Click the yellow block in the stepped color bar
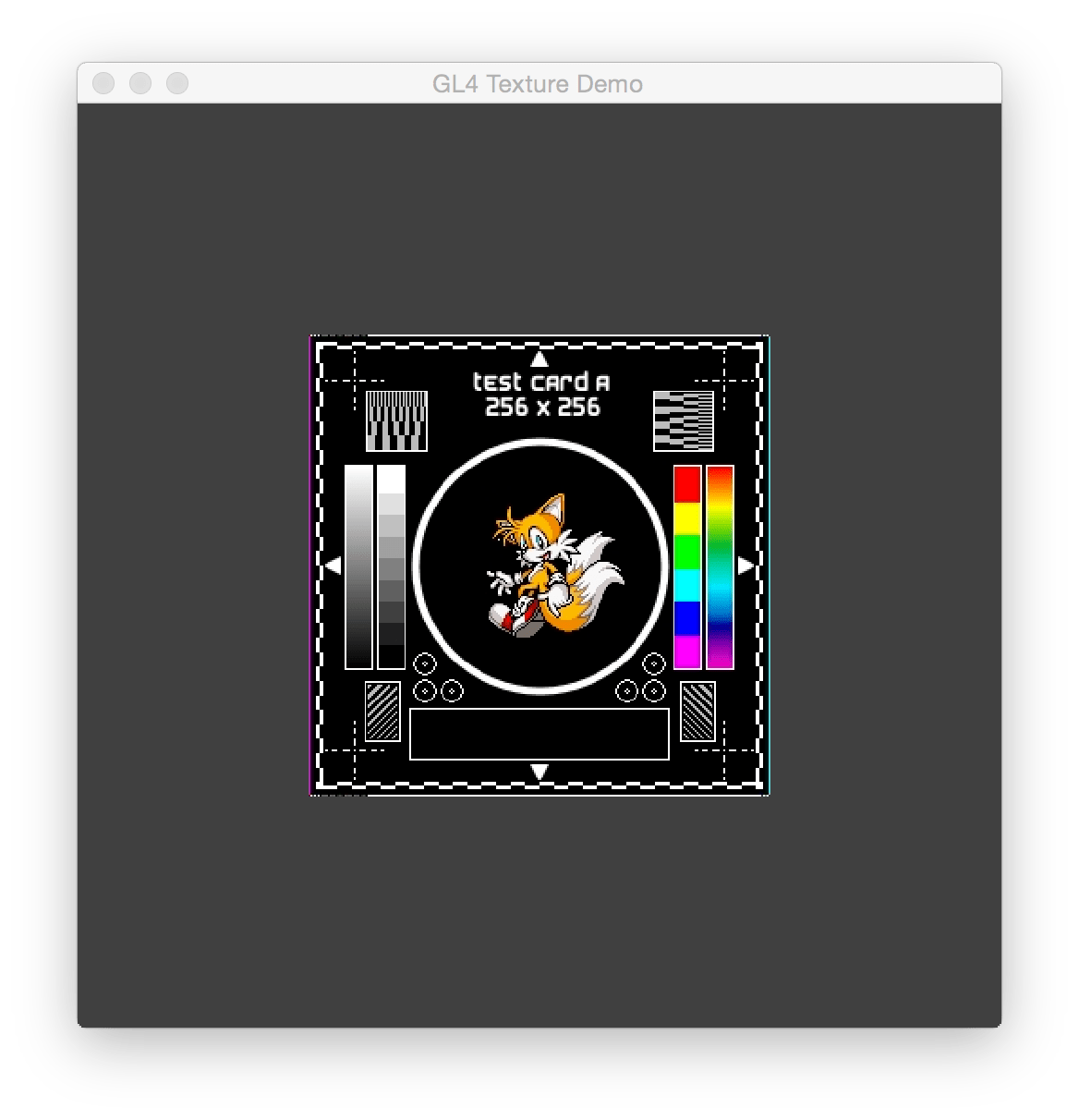 pyautogui.click(x=687, y=519)
